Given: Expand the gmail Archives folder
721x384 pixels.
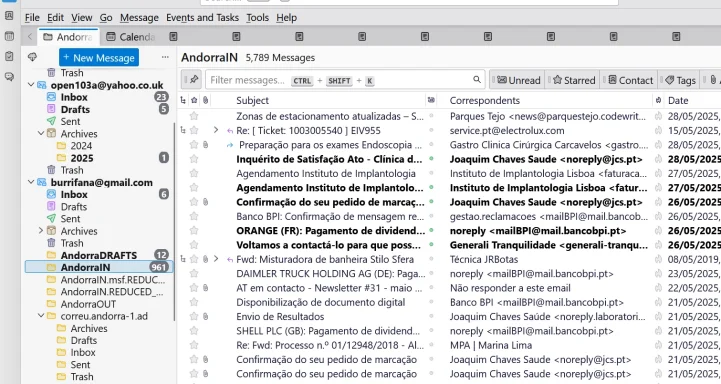Looking at the screenshot, I should coord(41,231).
